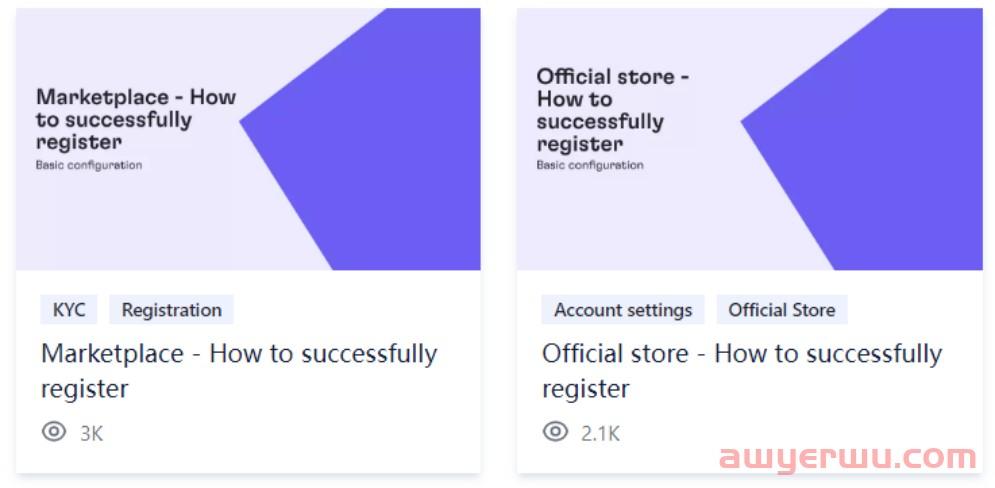
Task: Click the Marketplace registration banner thumbnail
Action: tap(248, 139)
